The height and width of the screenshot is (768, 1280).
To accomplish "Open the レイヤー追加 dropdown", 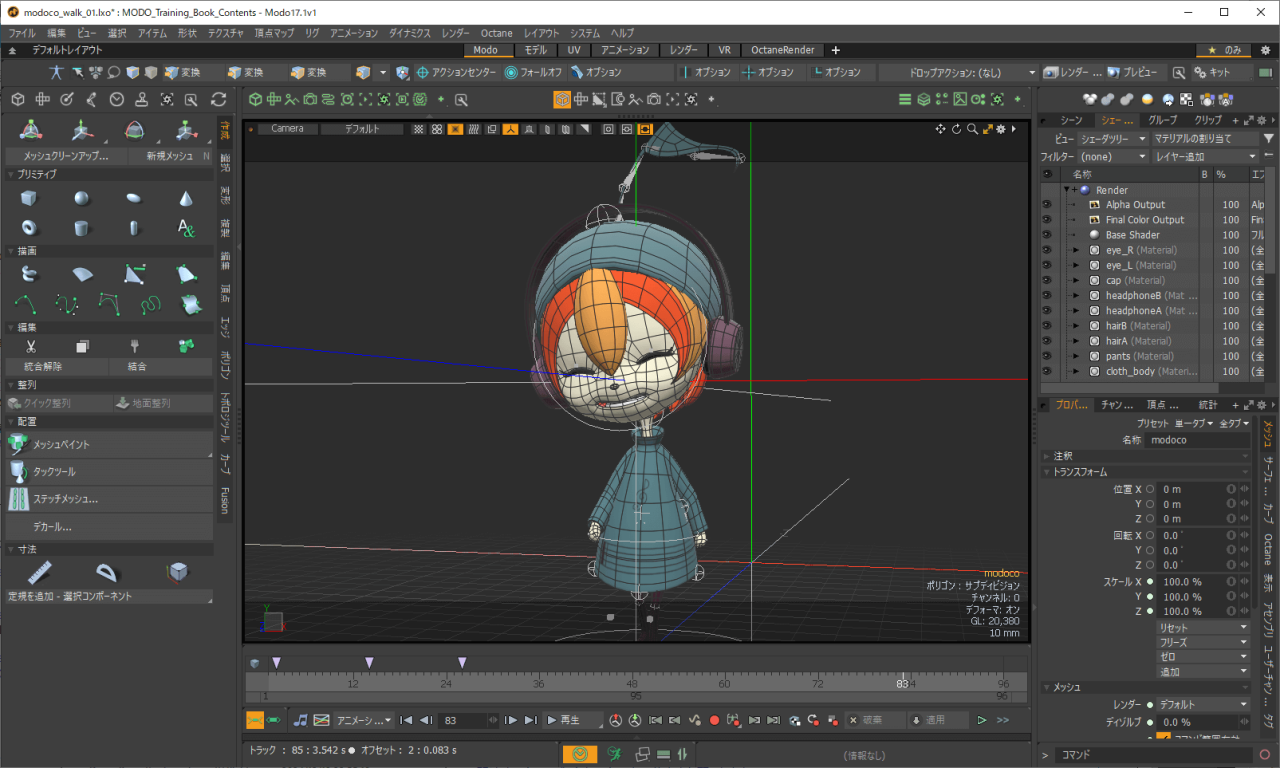I will tap(1204, 157).
